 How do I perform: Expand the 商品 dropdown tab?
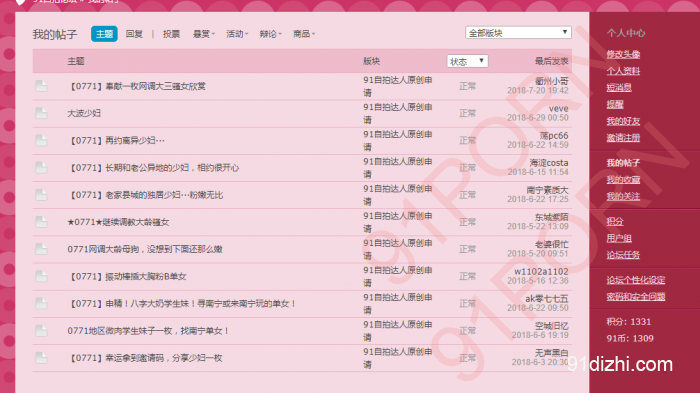click(x=304, y=34)
